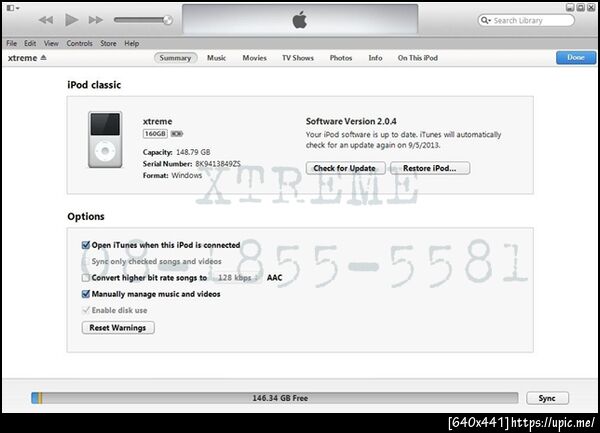Open the View menu
Image resolution: width=600 pixels, height=433 pixels.
(51, 43)
